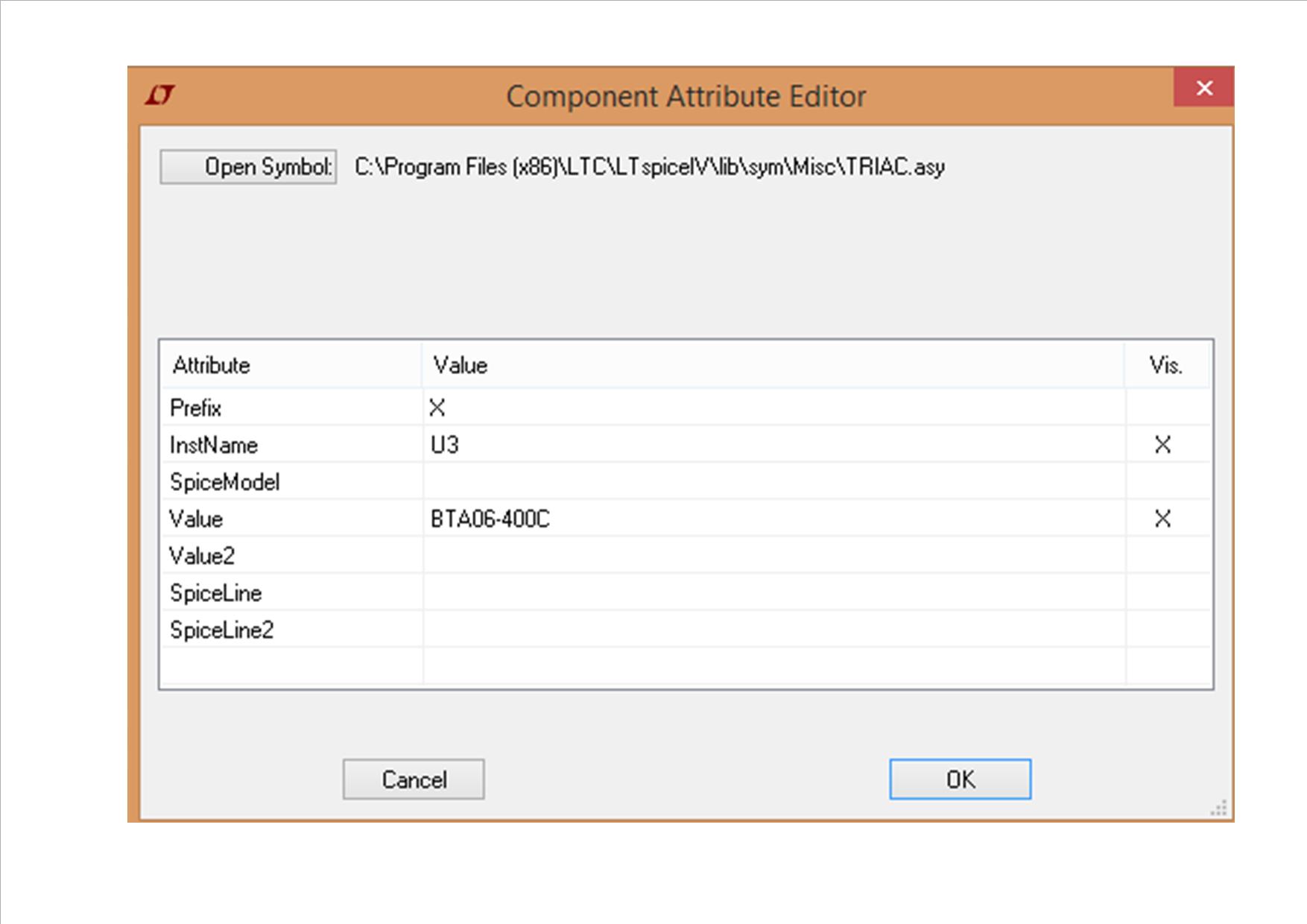Click the Attribute column header

click(x=291, y=365)
